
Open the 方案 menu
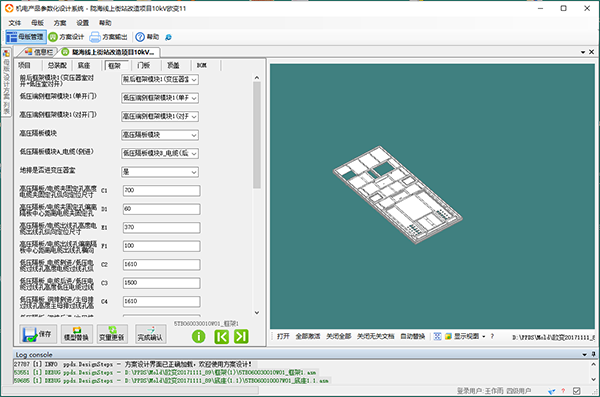tap(60, 23)
